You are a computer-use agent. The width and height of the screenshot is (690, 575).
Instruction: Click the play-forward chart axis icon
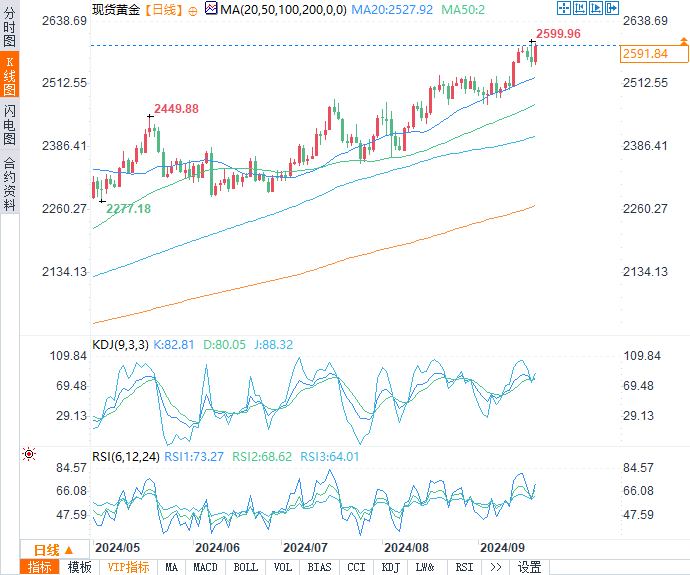[x=596, y=8]
